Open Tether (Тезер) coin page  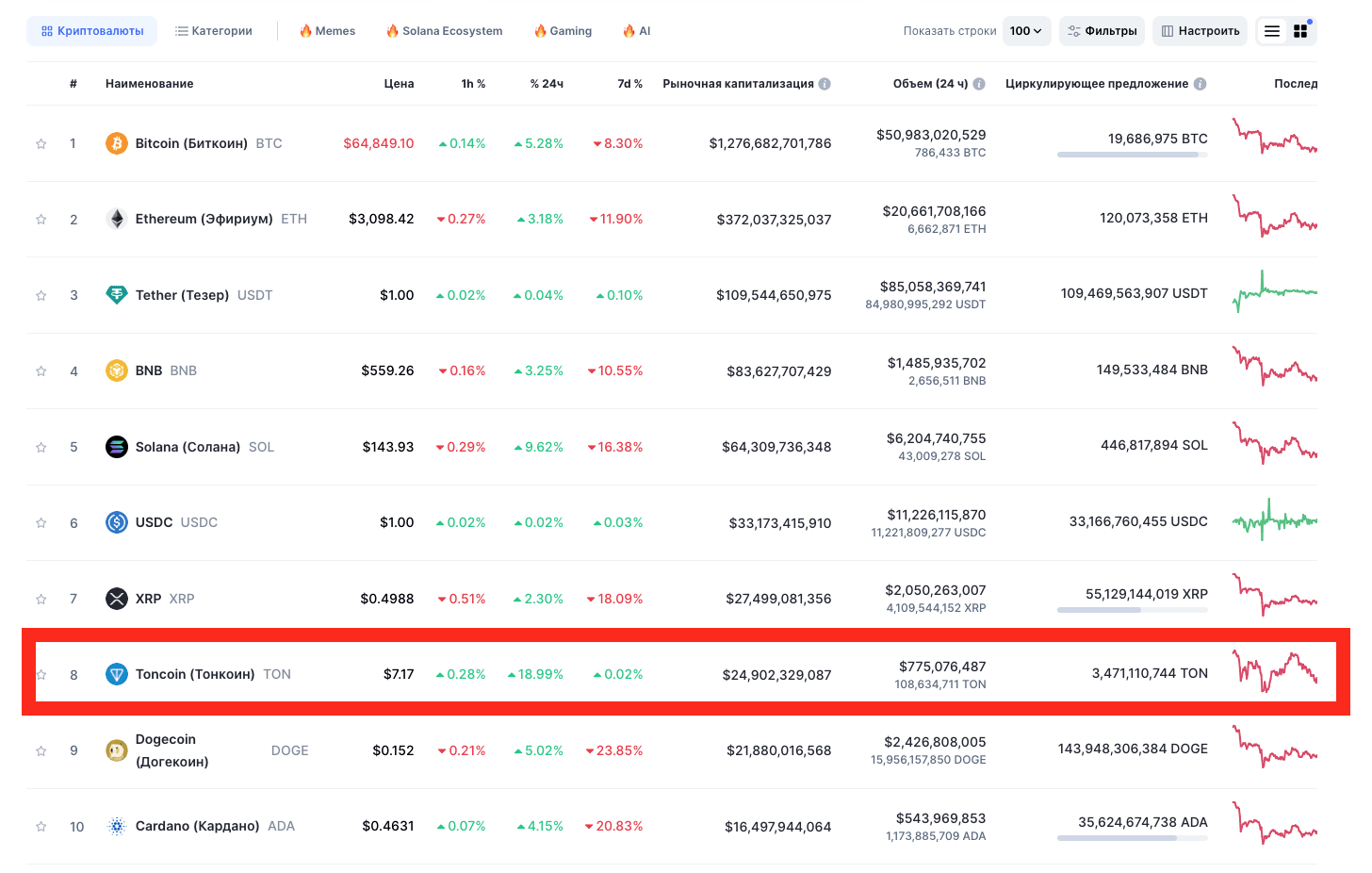(182, 295)
